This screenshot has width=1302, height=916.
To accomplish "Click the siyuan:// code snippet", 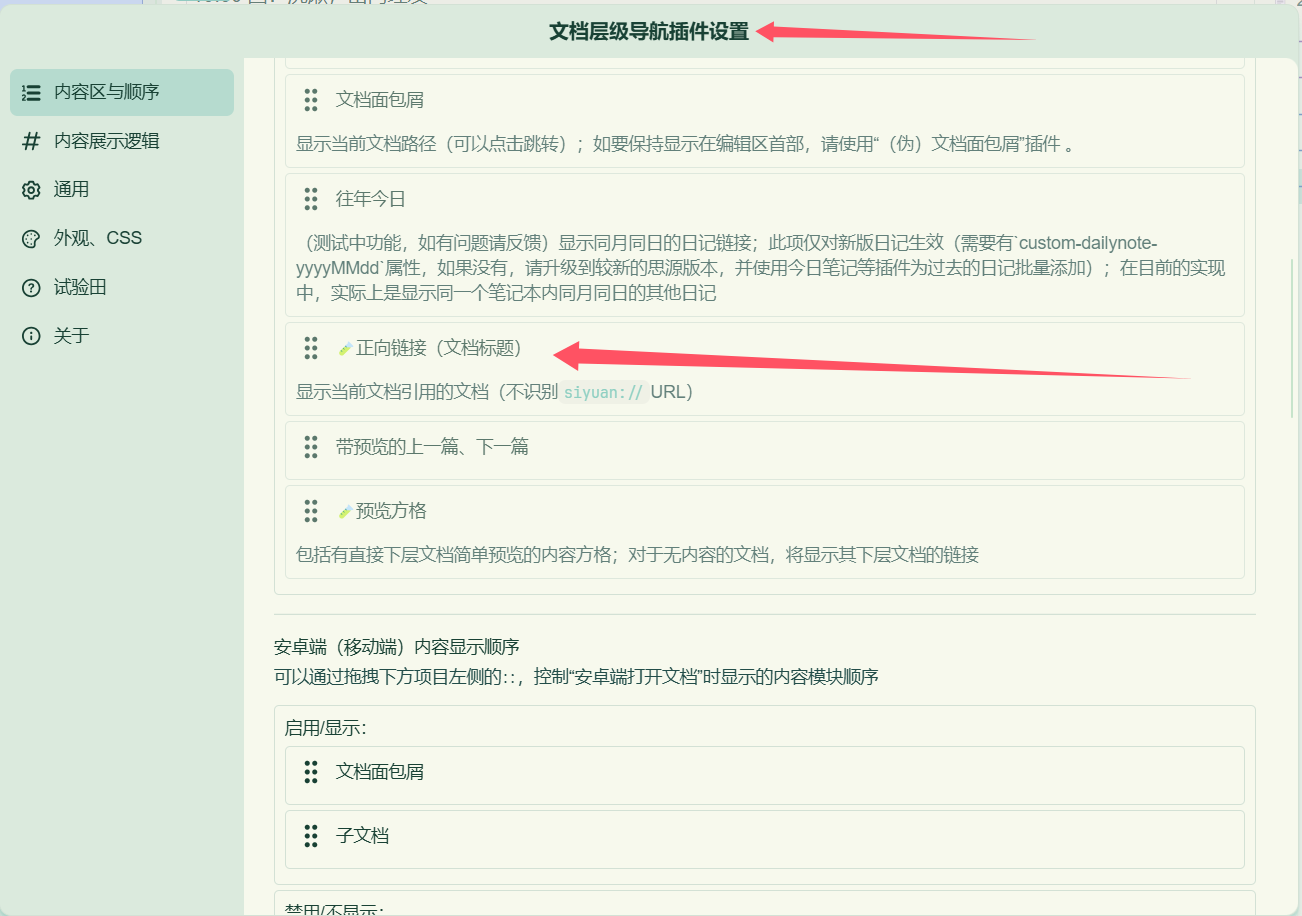I will click(605, 392).
